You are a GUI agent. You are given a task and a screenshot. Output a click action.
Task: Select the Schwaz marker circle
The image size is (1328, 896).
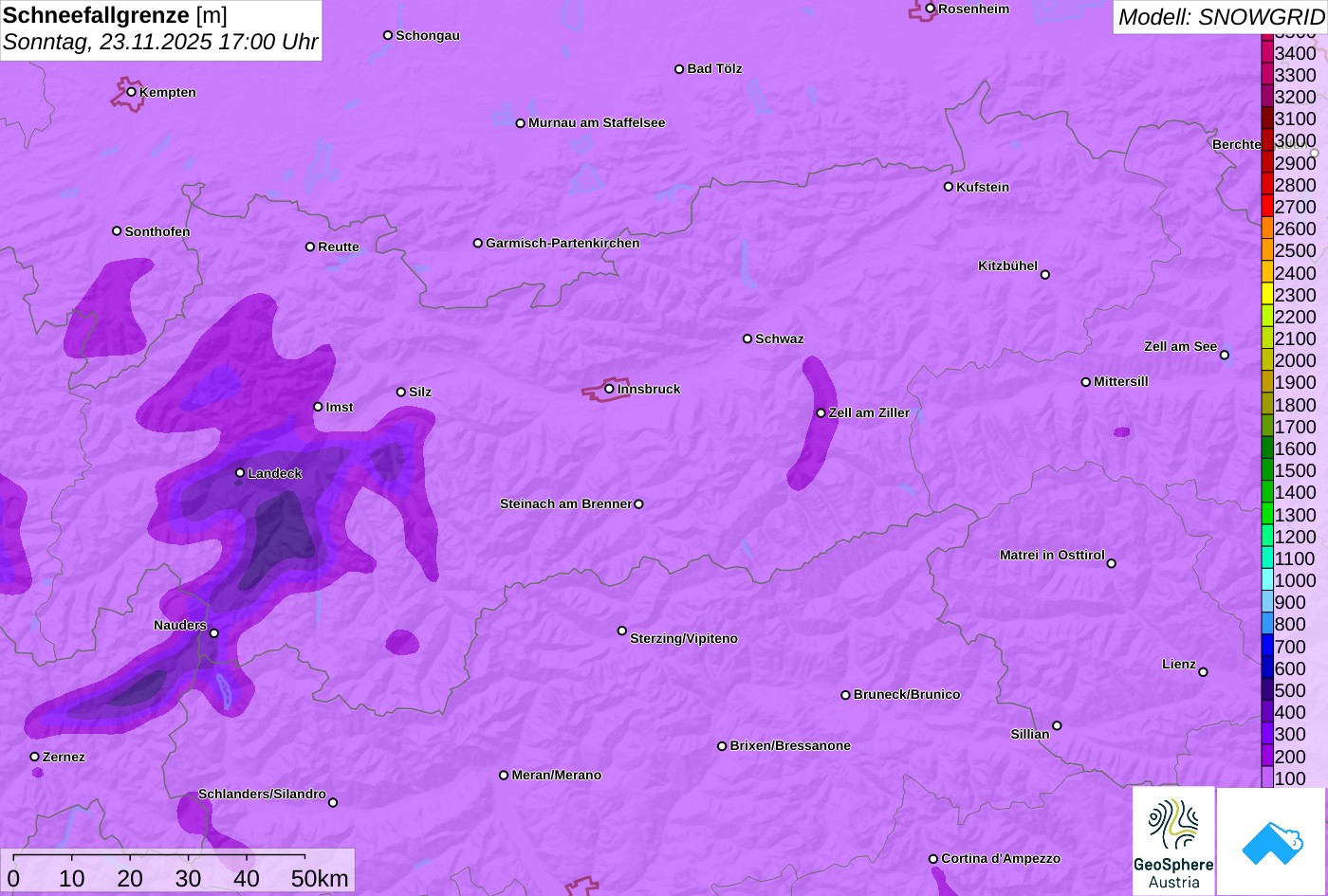(747, 338)
